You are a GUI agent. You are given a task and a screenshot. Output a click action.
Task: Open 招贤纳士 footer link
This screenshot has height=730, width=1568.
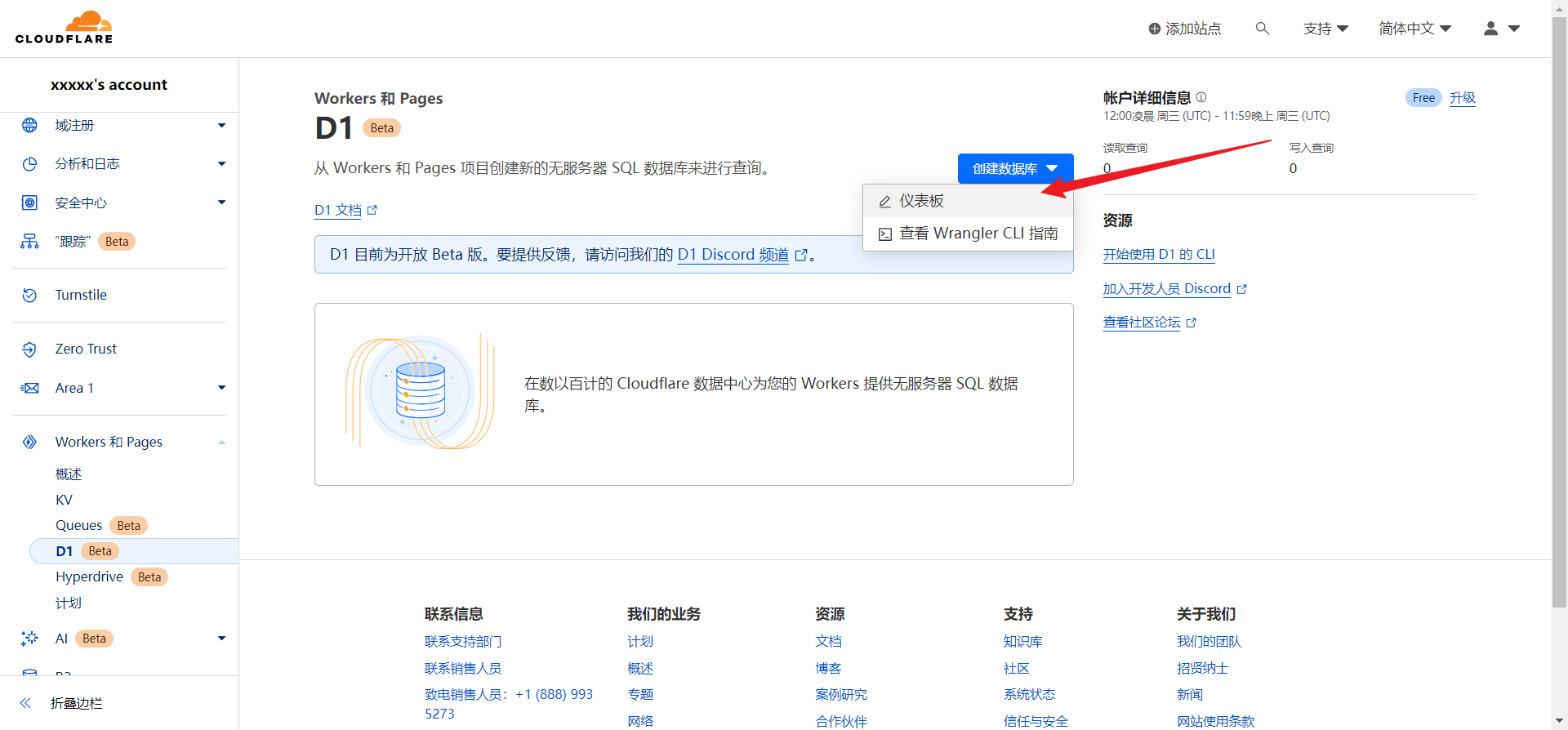1202,668
